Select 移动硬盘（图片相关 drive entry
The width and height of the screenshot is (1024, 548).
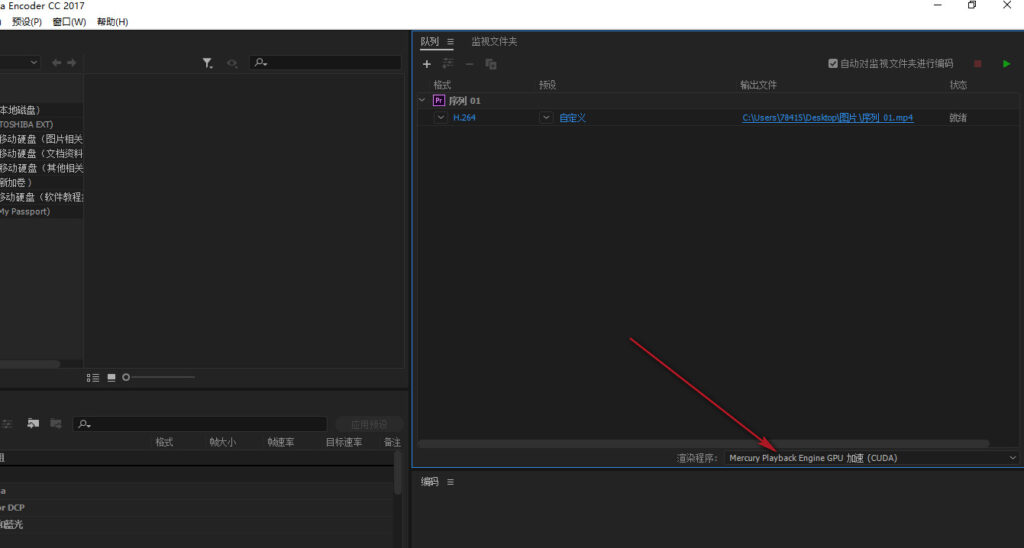[41, 139]
